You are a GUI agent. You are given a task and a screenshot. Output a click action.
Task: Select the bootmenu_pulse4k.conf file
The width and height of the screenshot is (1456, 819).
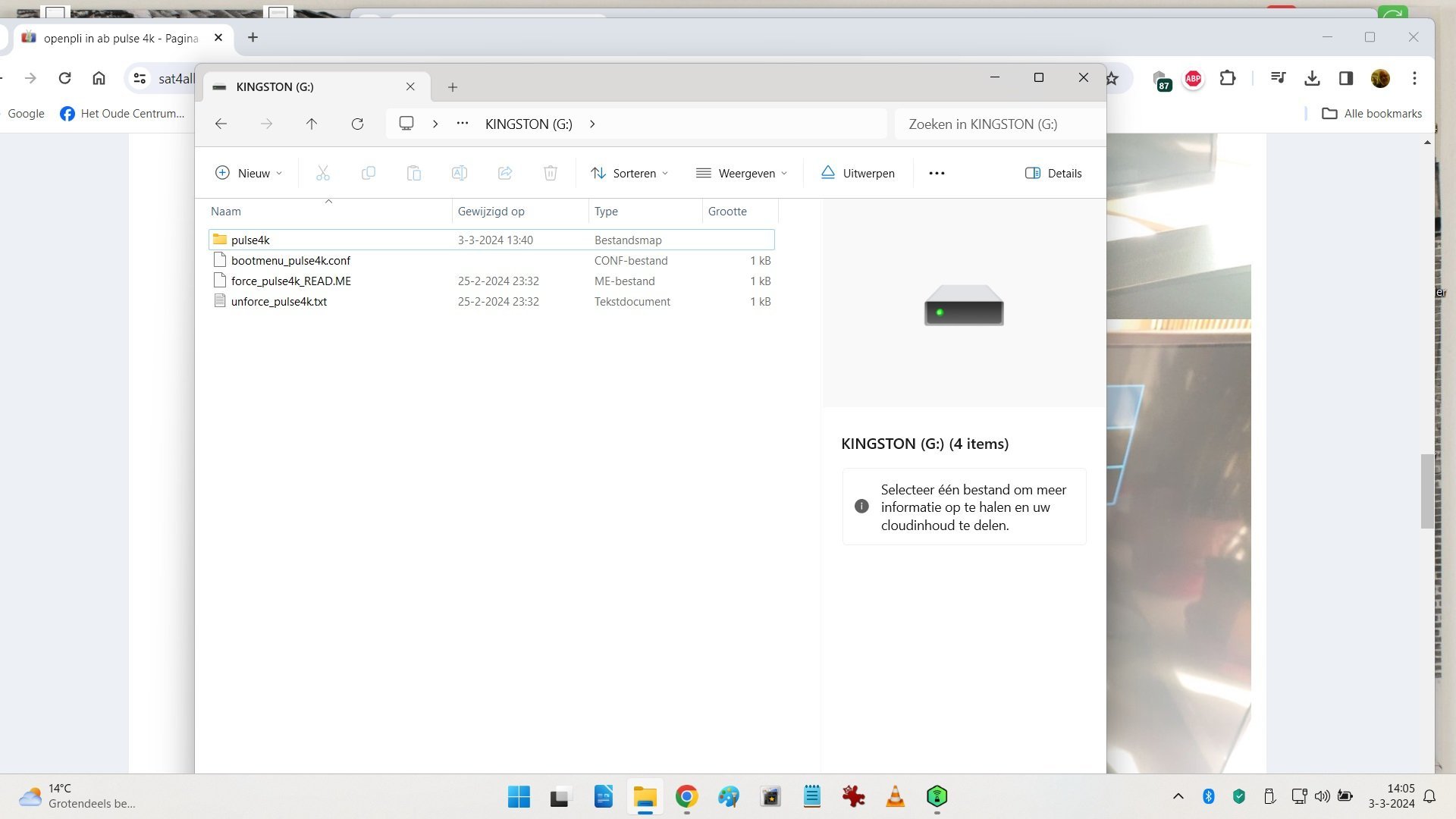(491, 260)
